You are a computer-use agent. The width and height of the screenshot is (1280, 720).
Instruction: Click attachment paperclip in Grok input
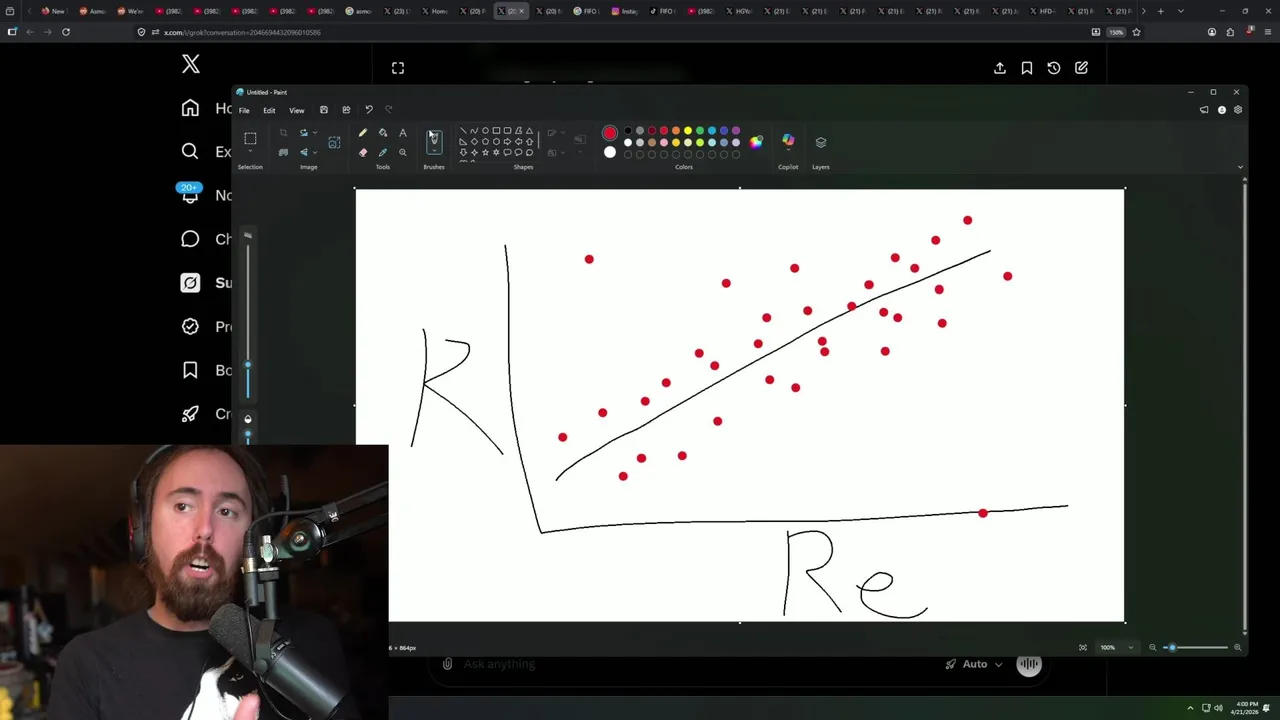(x=447, y=664)
